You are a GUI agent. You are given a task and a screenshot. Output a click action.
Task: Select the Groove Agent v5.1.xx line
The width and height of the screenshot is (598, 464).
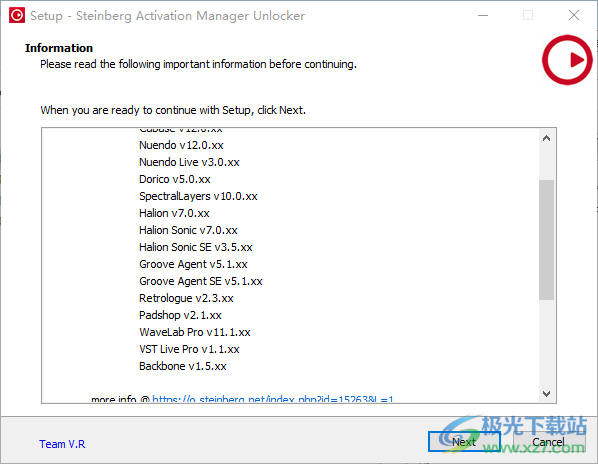pos(193,264)
